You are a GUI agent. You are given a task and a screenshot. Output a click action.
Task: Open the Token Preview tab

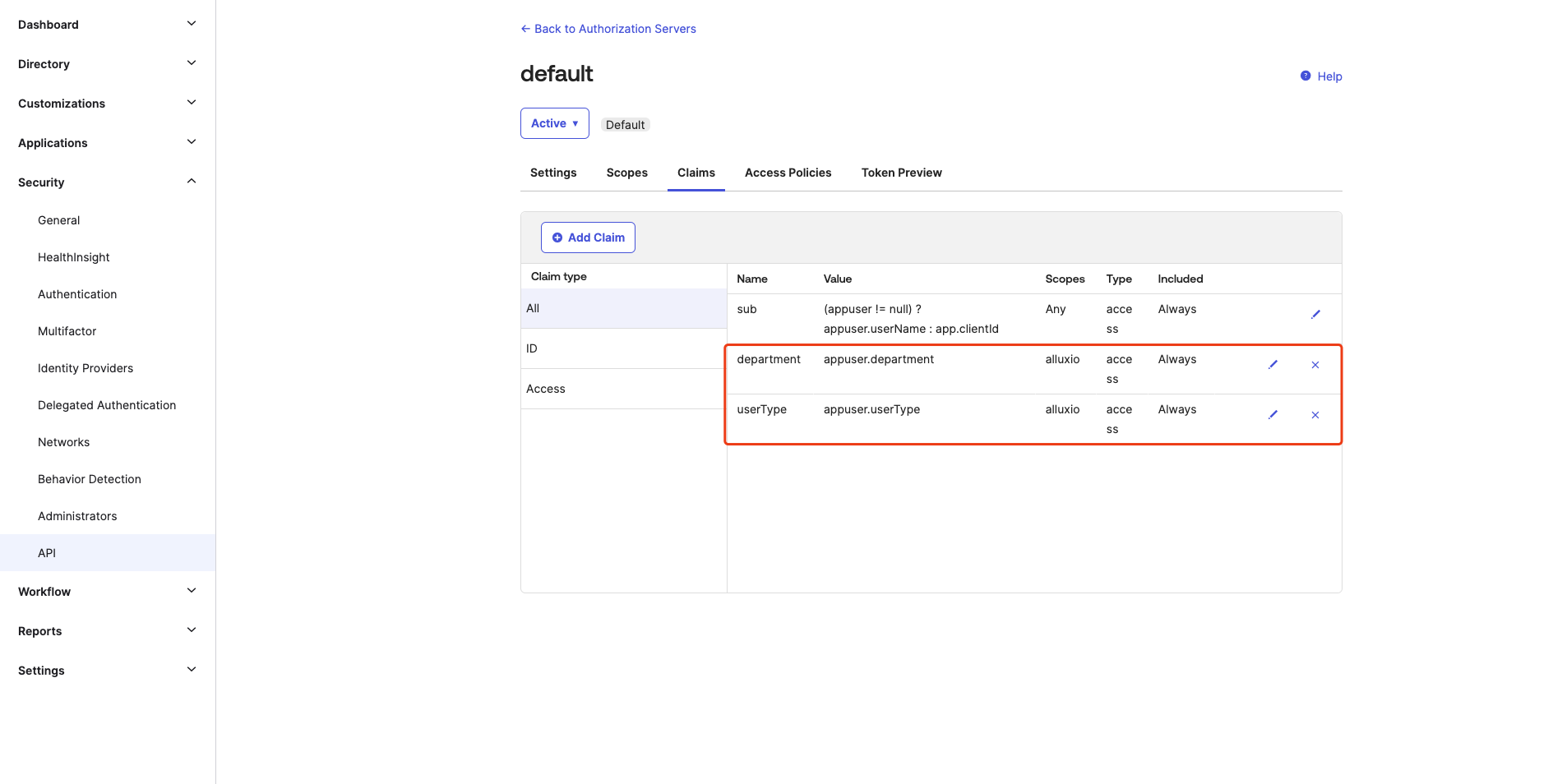pyautogui.click(x=901, y=173)
